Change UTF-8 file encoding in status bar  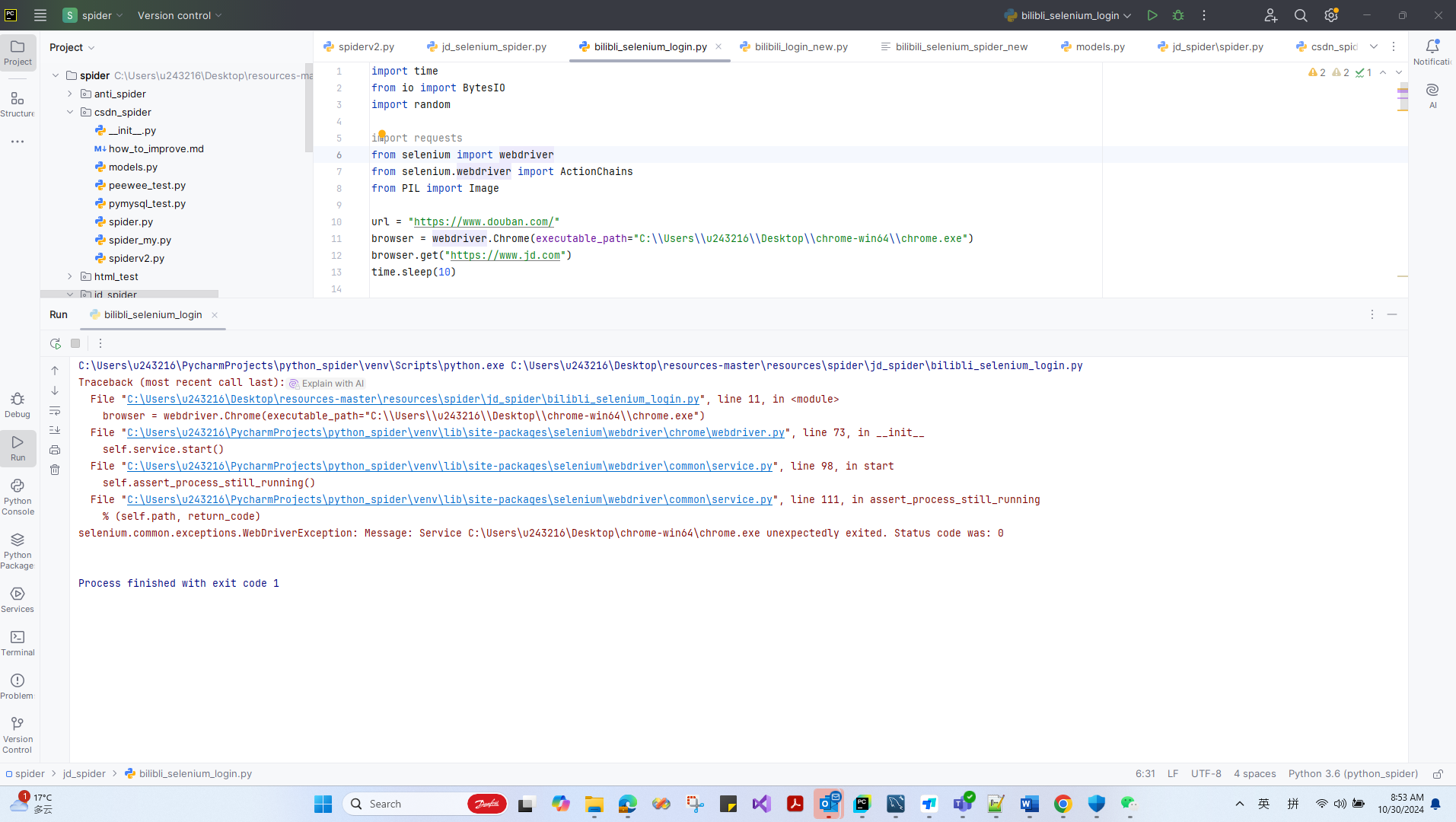click(1206, 773)
